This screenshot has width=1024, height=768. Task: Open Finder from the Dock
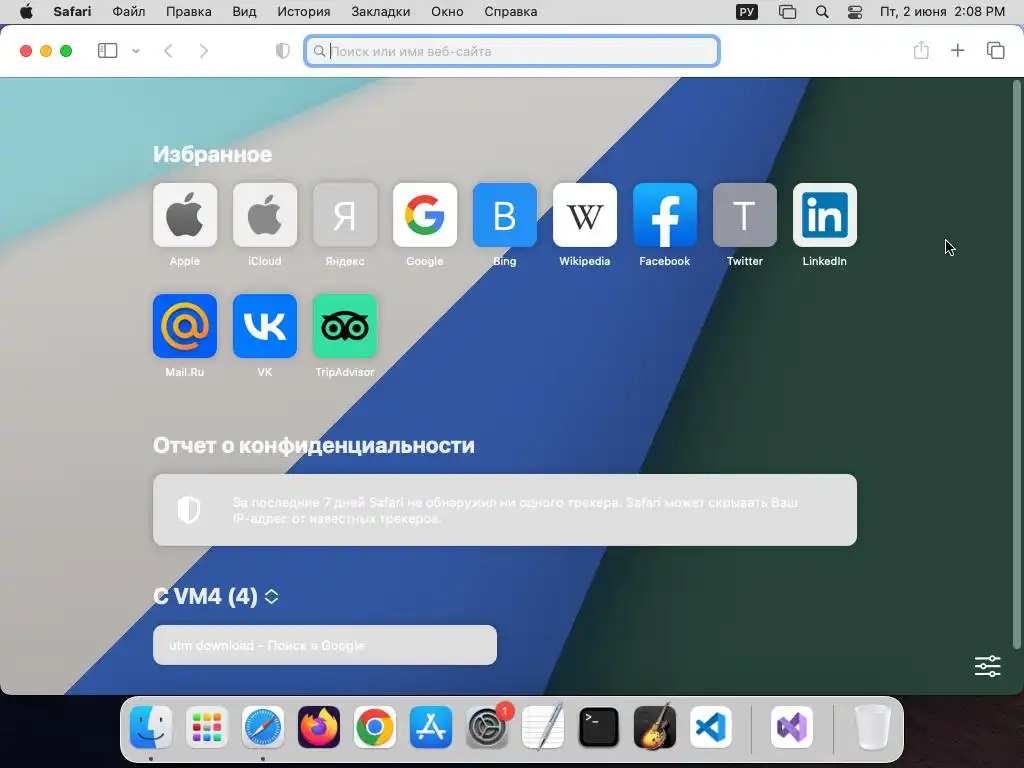point(151,727)
